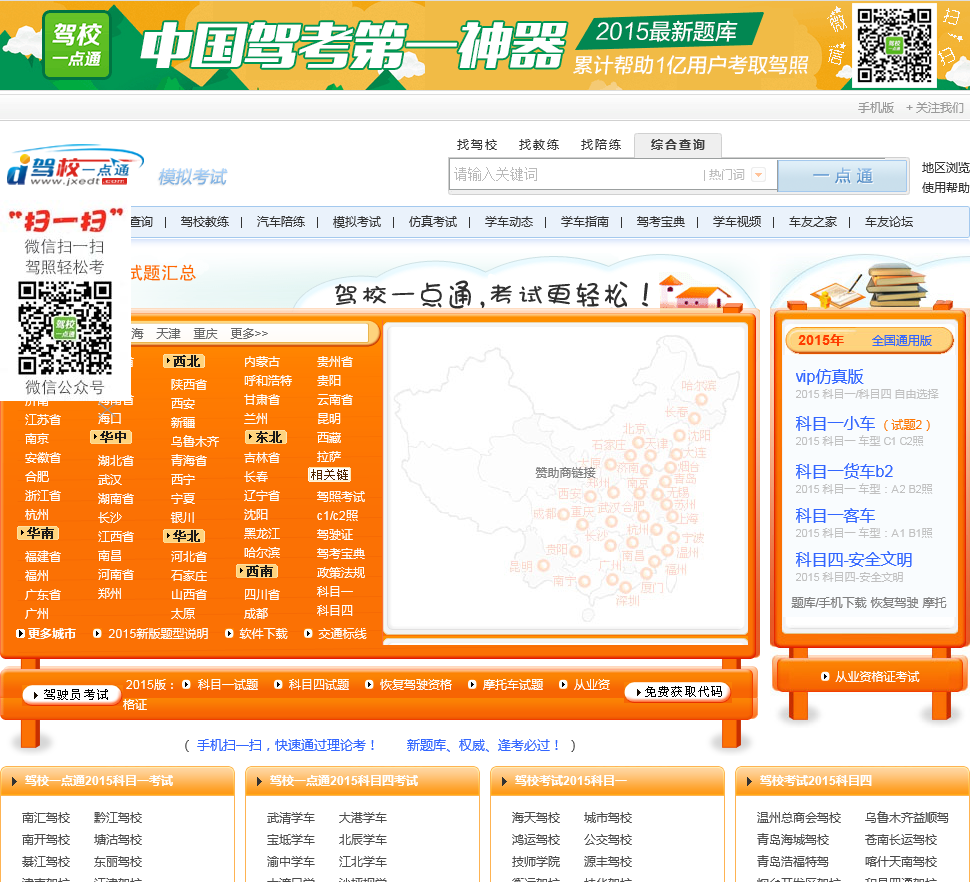Open the 驾校一点通2015科目一考试 section header
The image size is (970, 882).
pyautogui.click(x=99, y=781)
